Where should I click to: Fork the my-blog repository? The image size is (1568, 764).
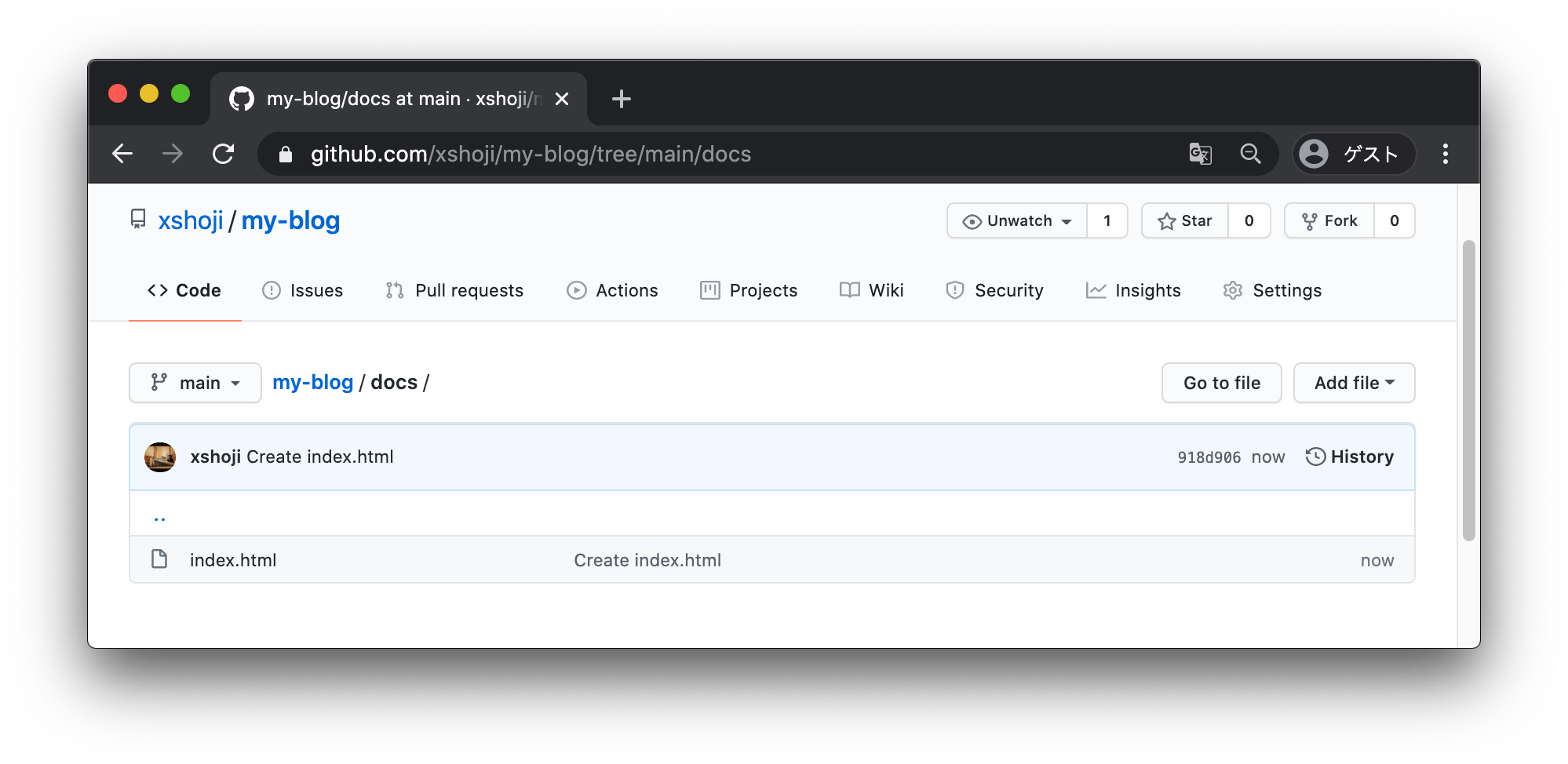pyautogui.click(x=1330, y=221)
